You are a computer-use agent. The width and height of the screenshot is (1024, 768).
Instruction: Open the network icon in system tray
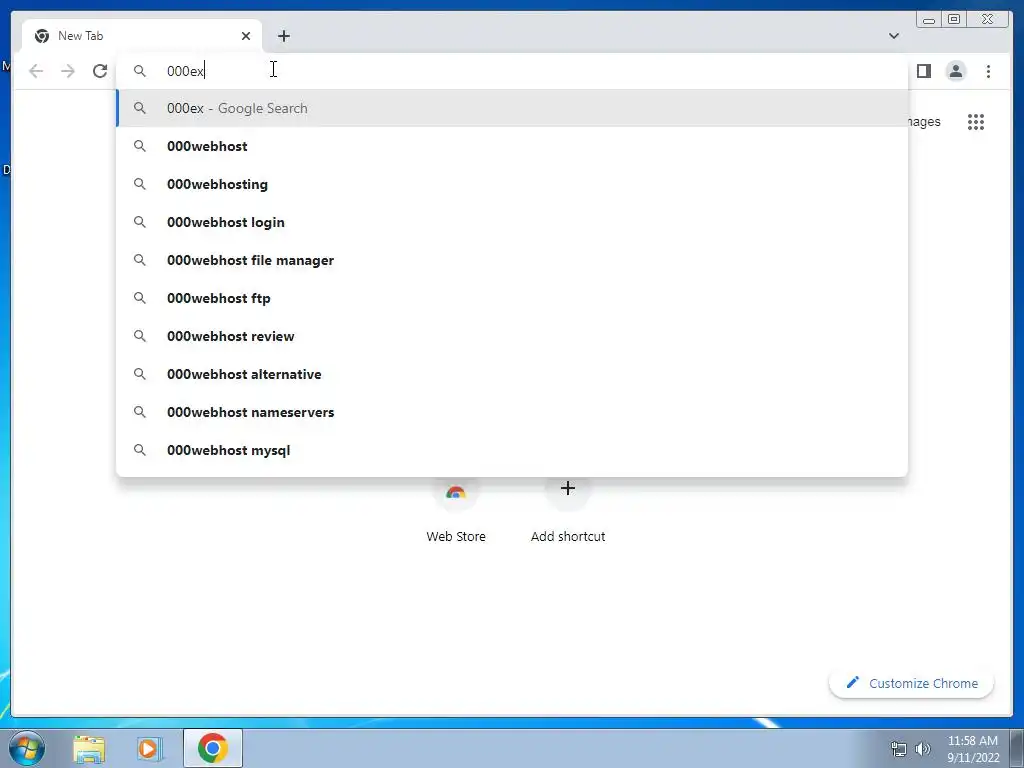click(x=899, y=749)
